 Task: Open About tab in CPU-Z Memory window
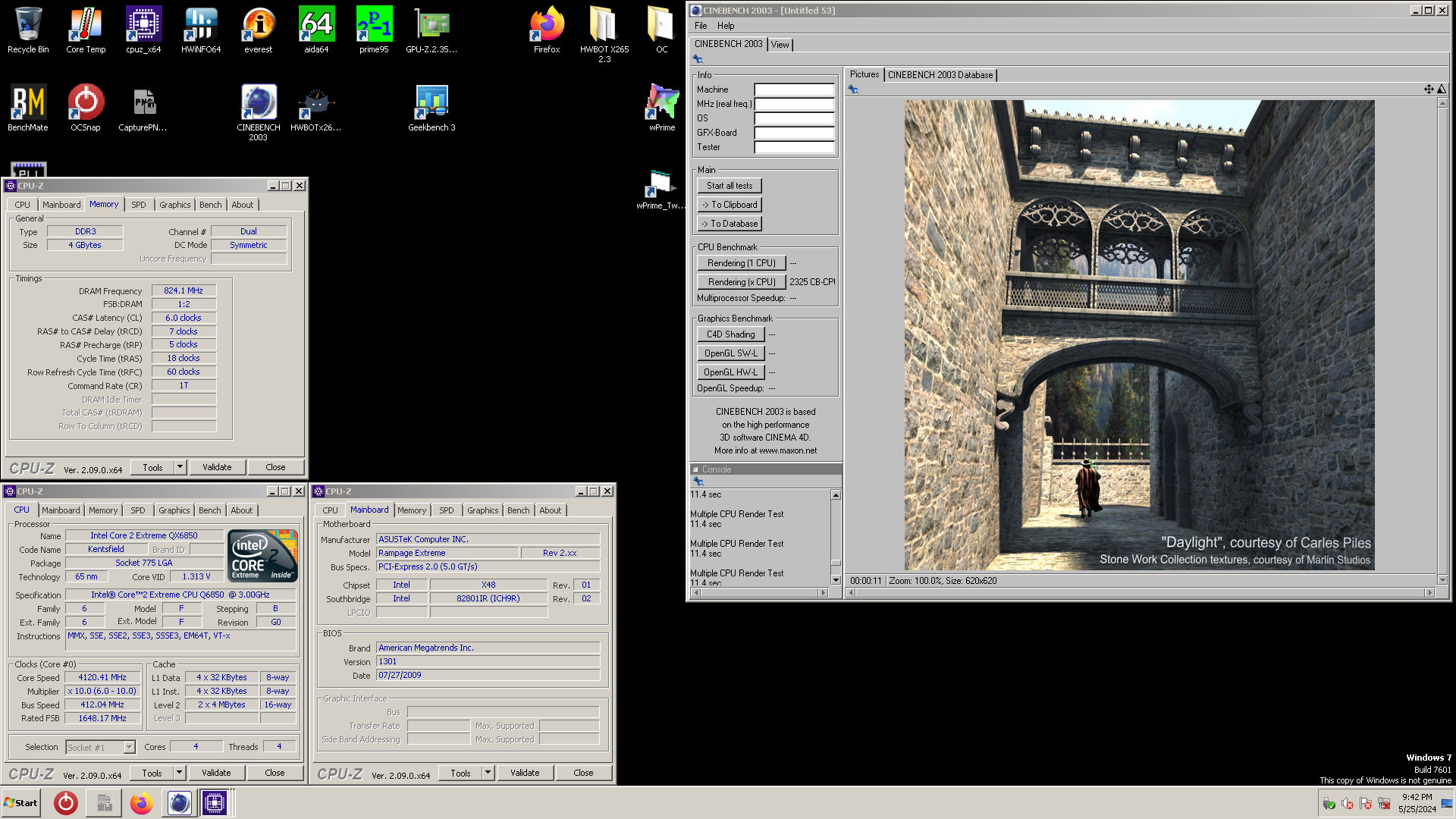pos(243,205)
